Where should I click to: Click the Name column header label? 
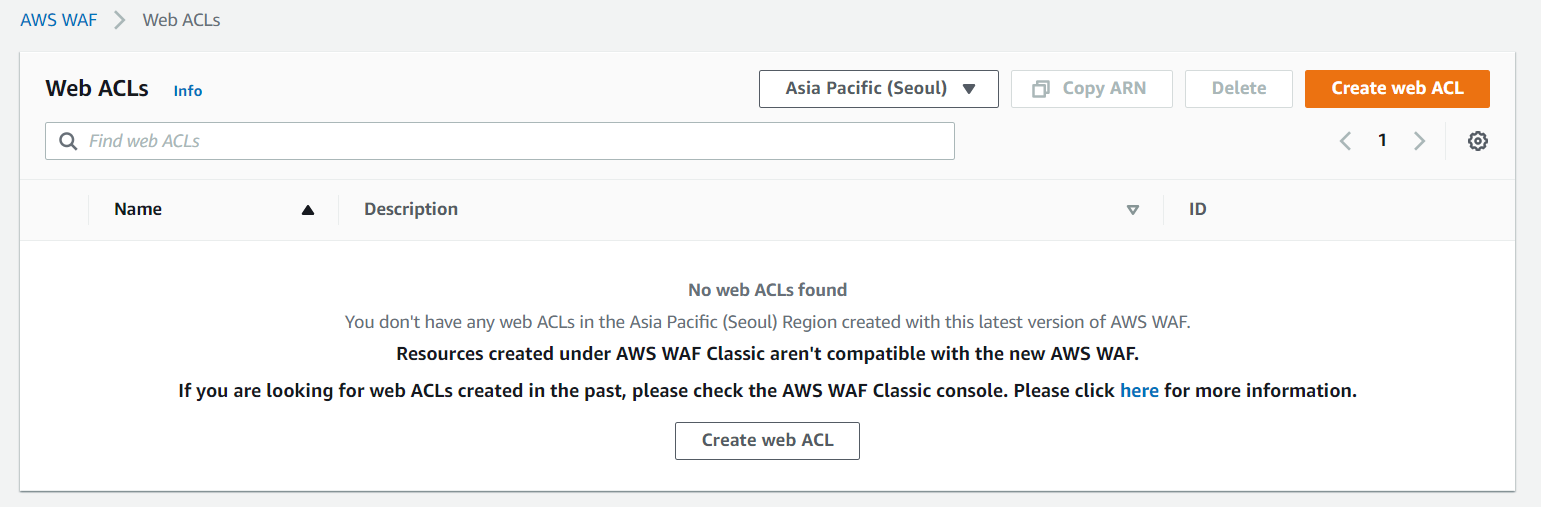138,210
